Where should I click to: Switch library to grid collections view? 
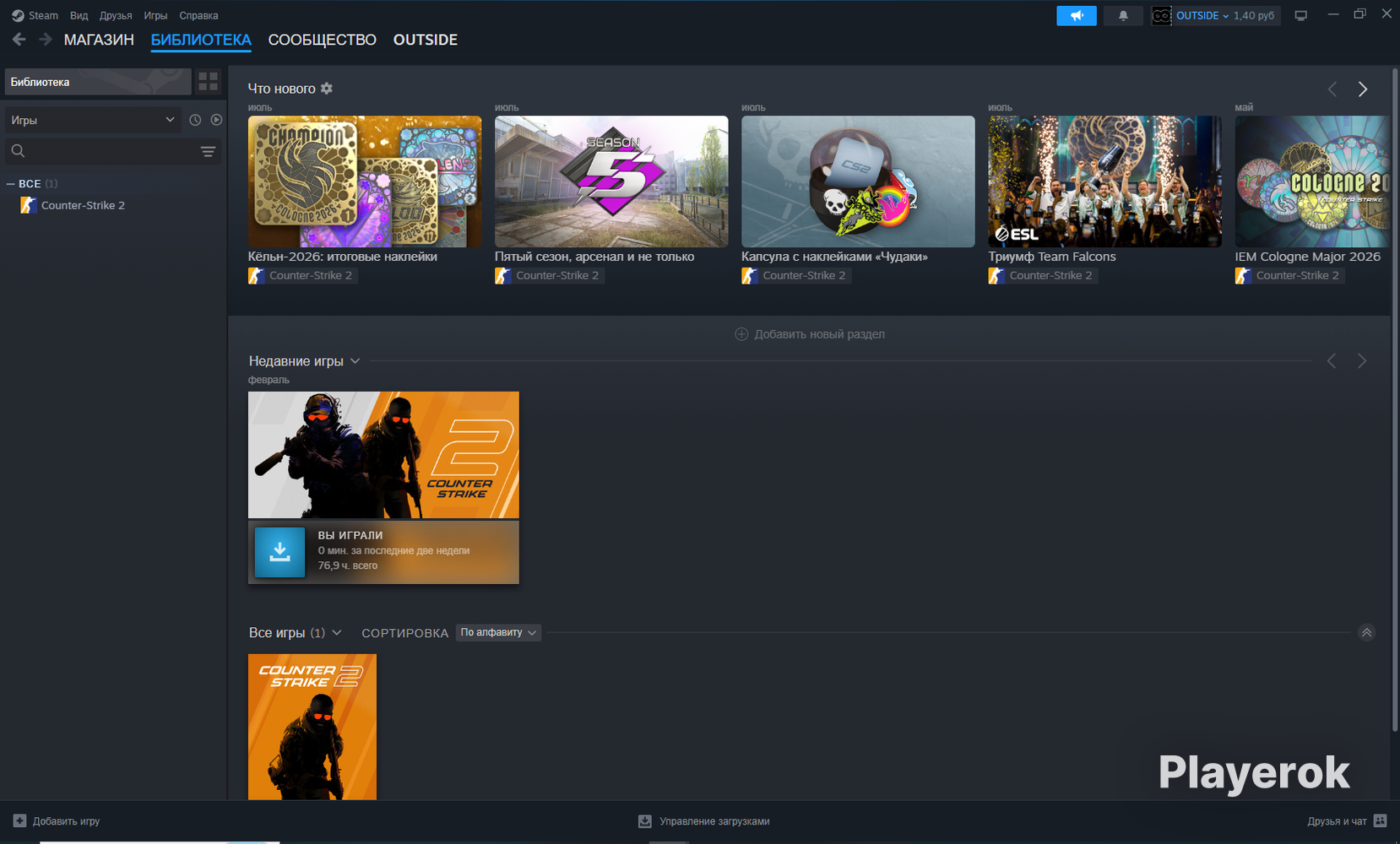click(208, 82)
